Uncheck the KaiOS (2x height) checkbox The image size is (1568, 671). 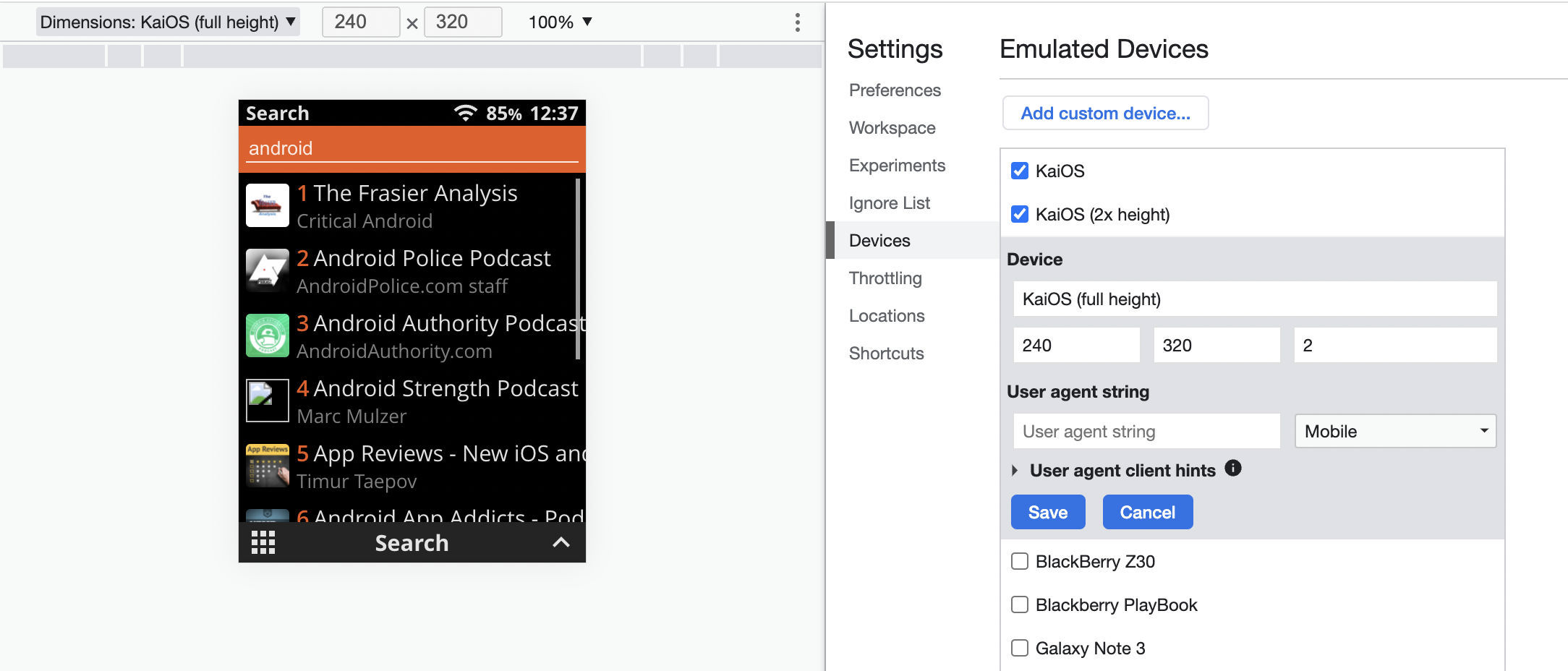(1020, 214)
